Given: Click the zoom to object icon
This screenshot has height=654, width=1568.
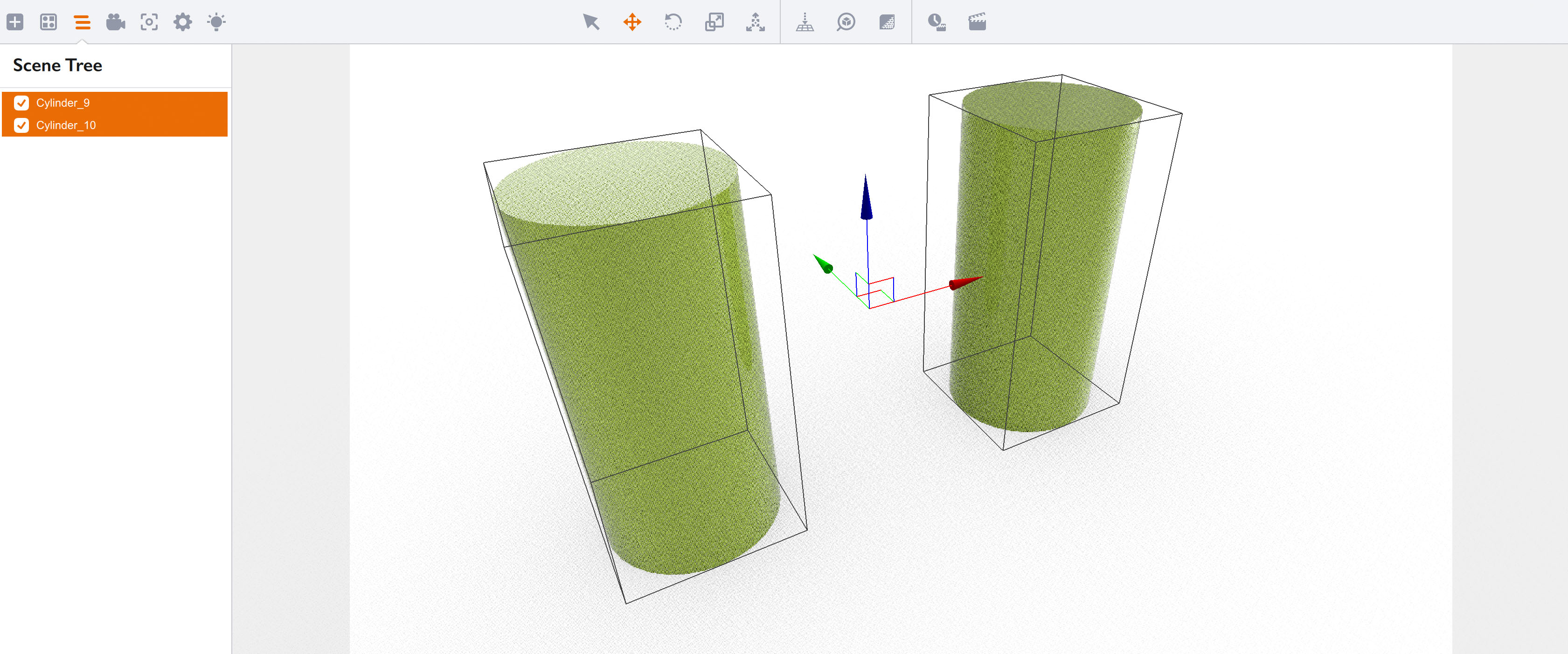Looking at the screenshot, I should 846,22.
